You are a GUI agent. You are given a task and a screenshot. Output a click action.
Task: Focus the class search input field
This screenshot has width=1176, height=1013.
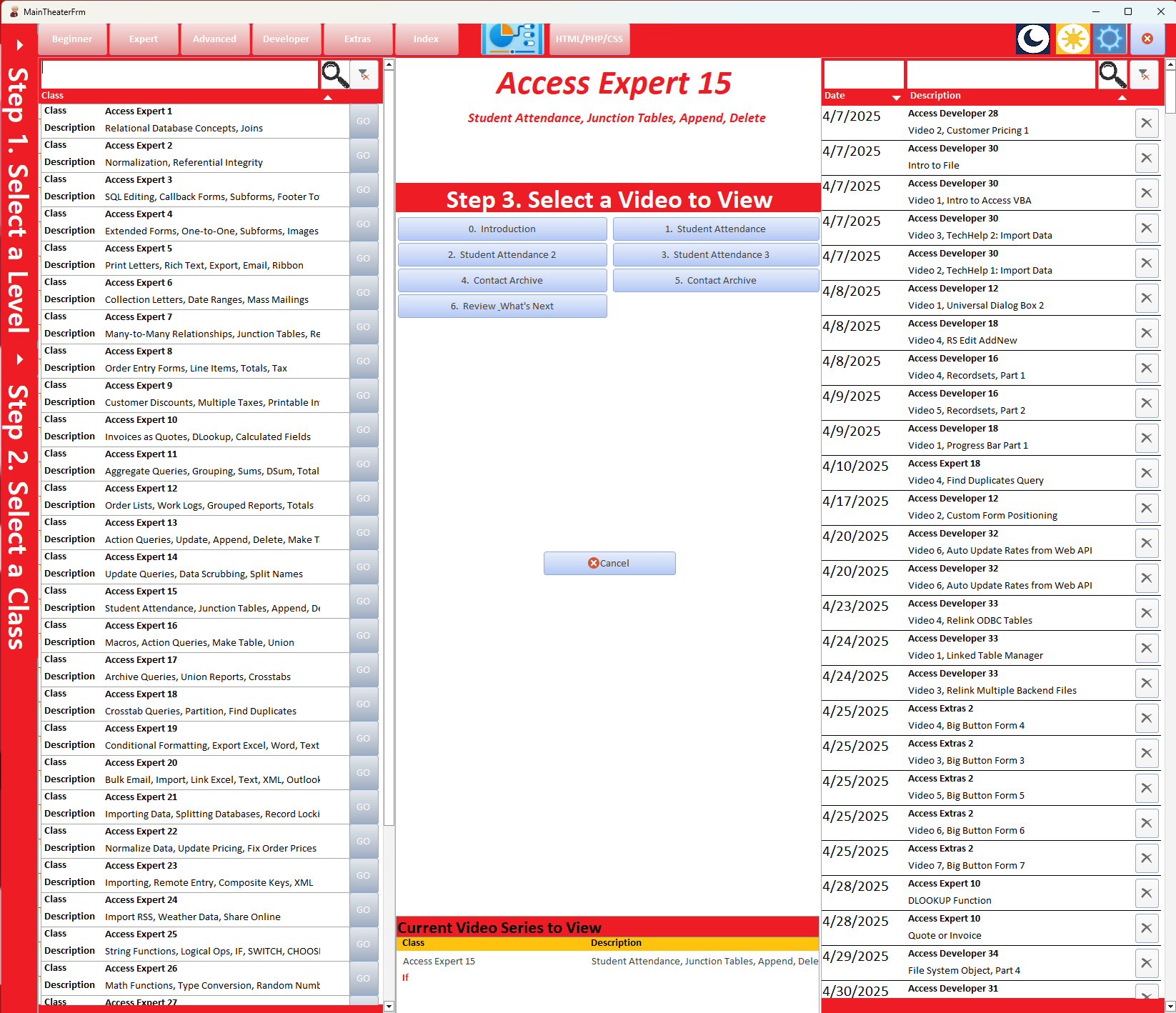179,74
